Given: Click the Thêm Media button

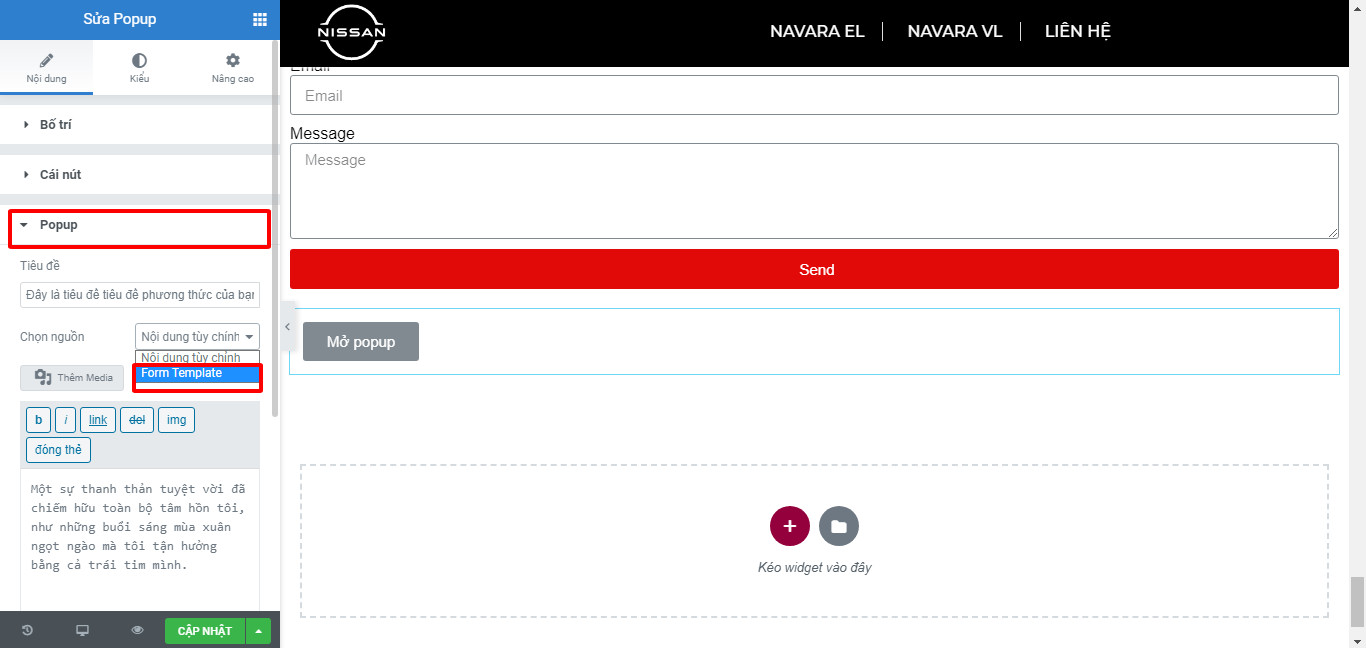Looking at the screenshot, I should click(73, 377).
